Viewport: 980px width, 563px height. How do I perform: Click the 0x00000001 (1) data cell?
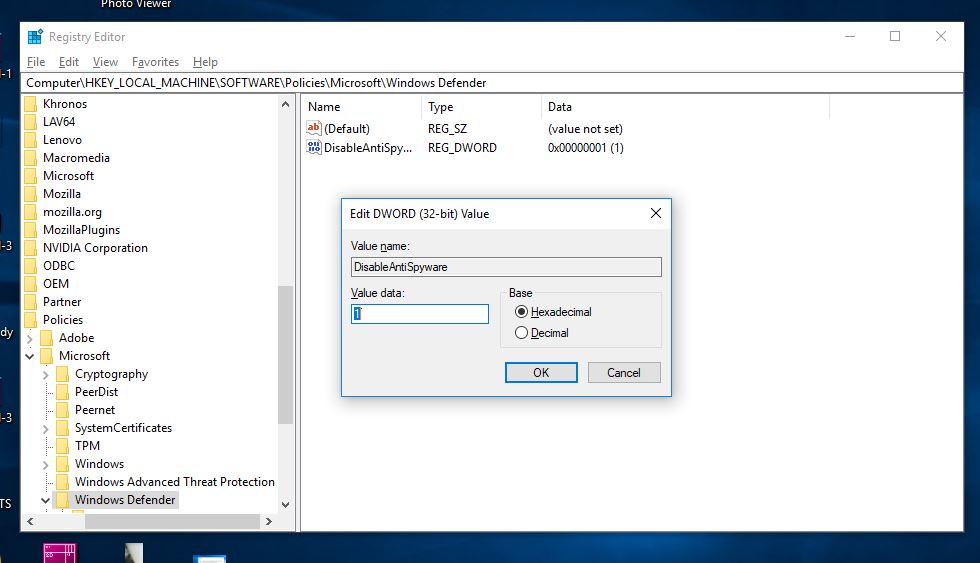[586, 148]
